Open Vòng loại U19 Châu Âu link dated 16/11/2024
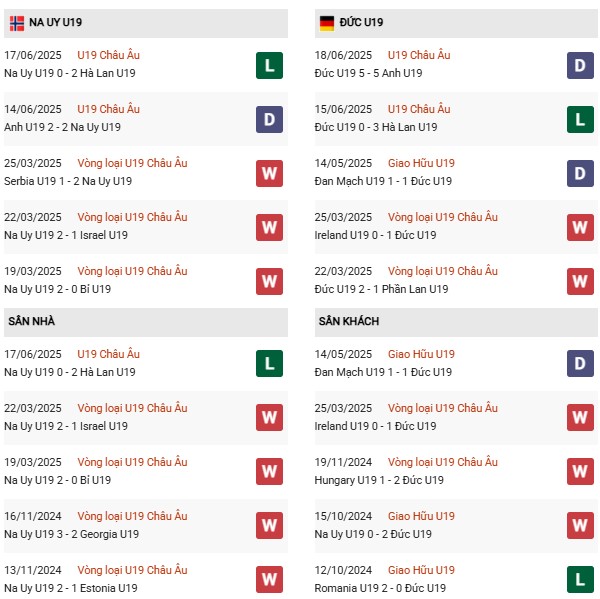The image size is (600, 599). click(132, 516)
